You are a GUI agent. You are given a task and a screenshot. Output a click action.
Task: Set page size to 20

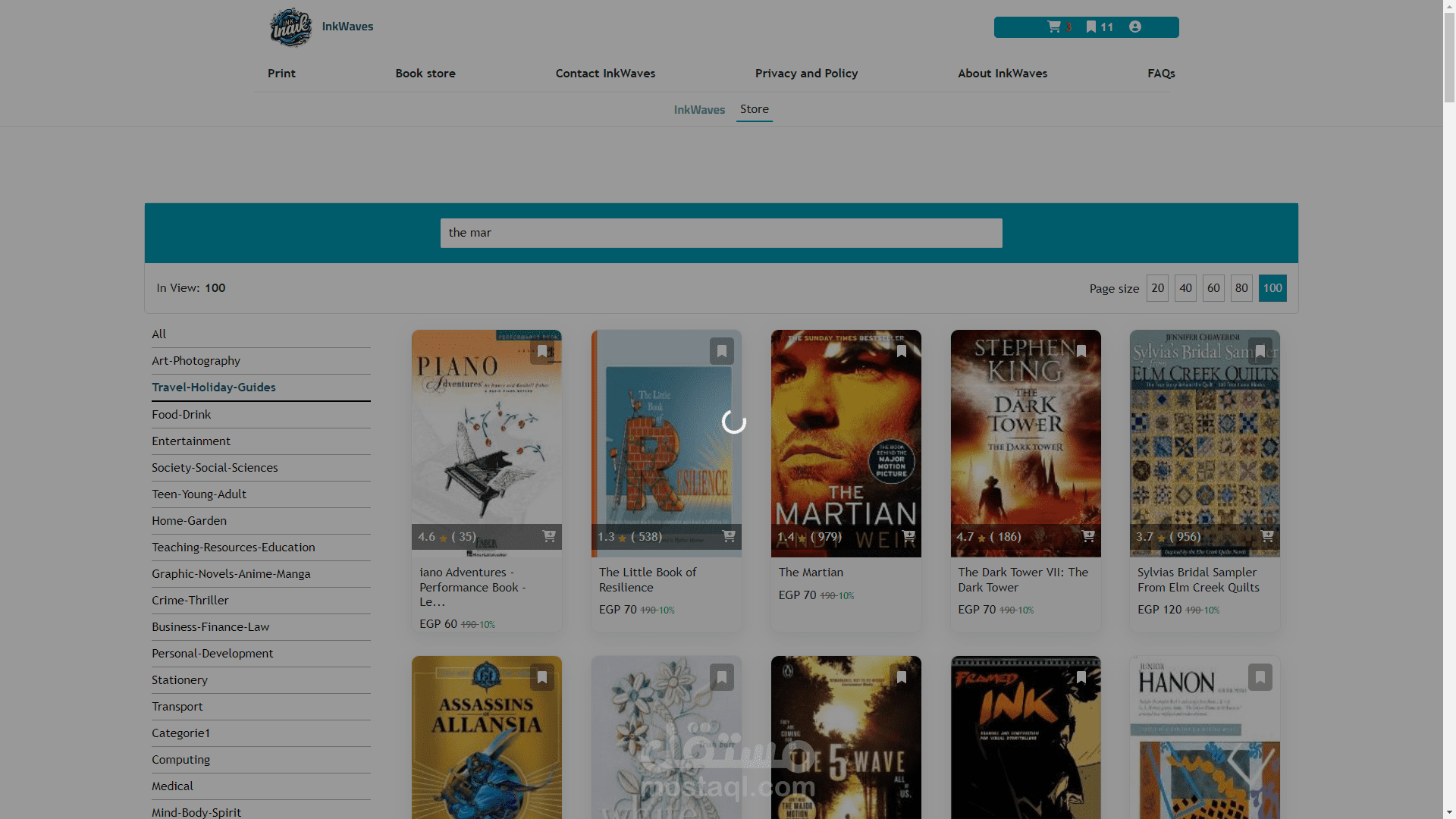pyautogui.click(x=1157, y=288)
